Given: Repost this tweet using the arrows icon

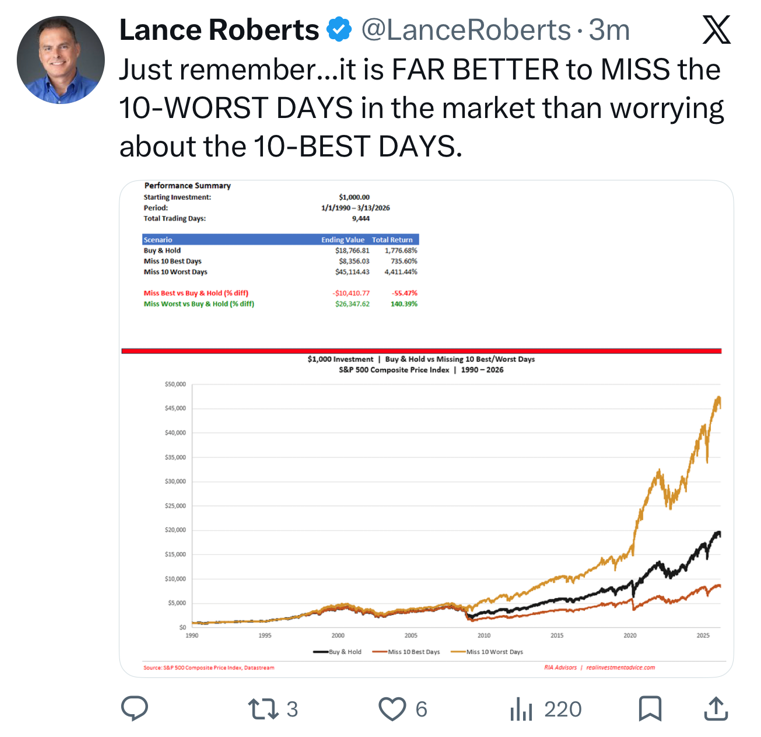Looking at the screenshot, I should coord(263,709).
